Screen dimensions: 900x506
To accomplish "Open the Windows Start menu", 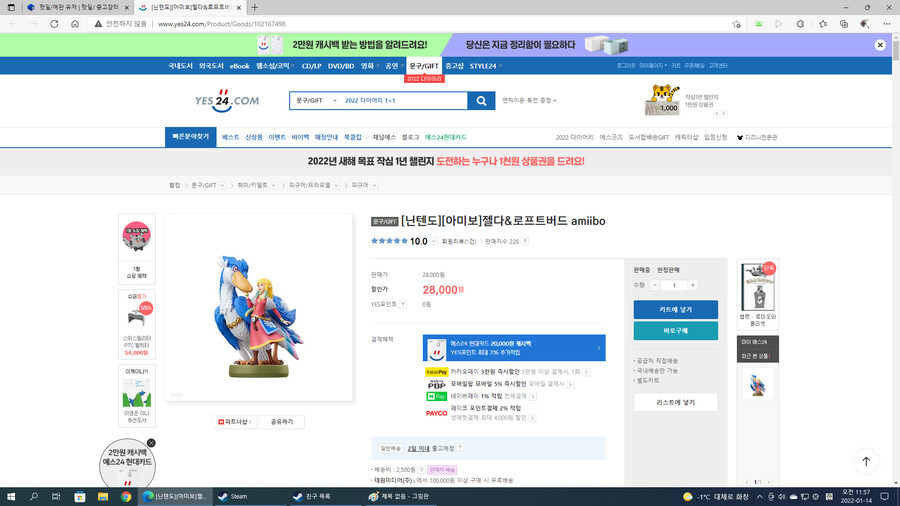I will [x=10, y=497].
